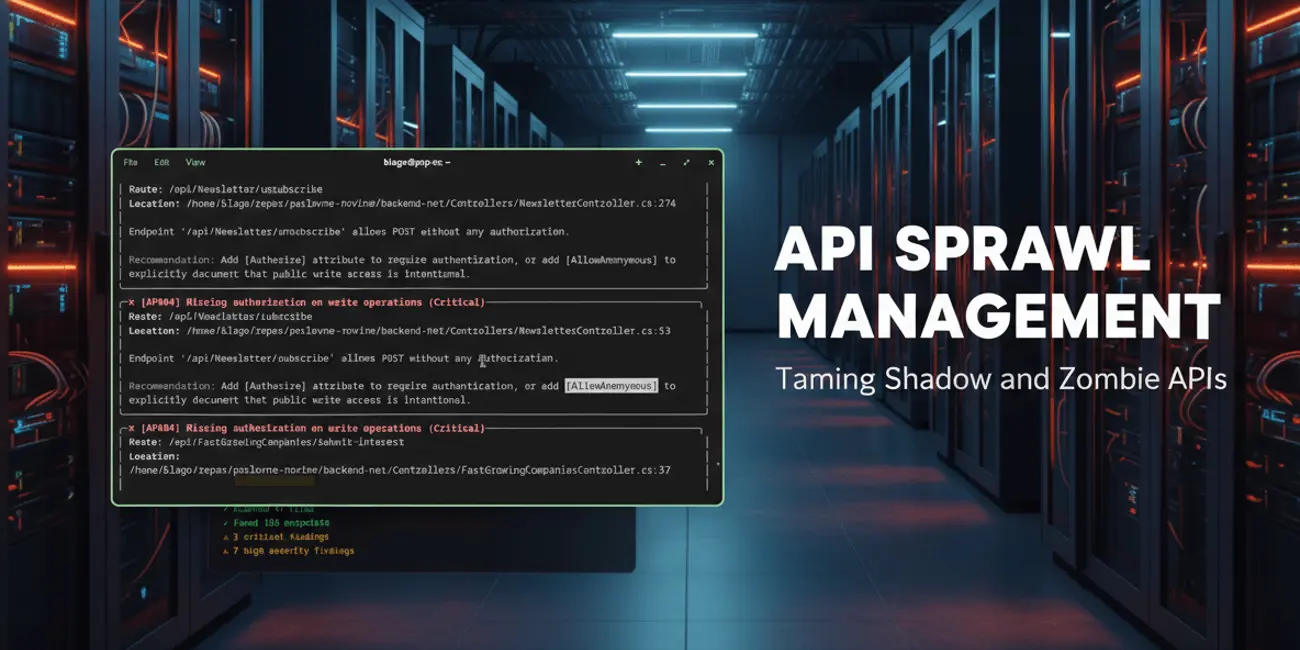Click the x marker on the first Critical finding header
The height and width of the screenshot is (650, 1300).
click(x=129, y=302)
